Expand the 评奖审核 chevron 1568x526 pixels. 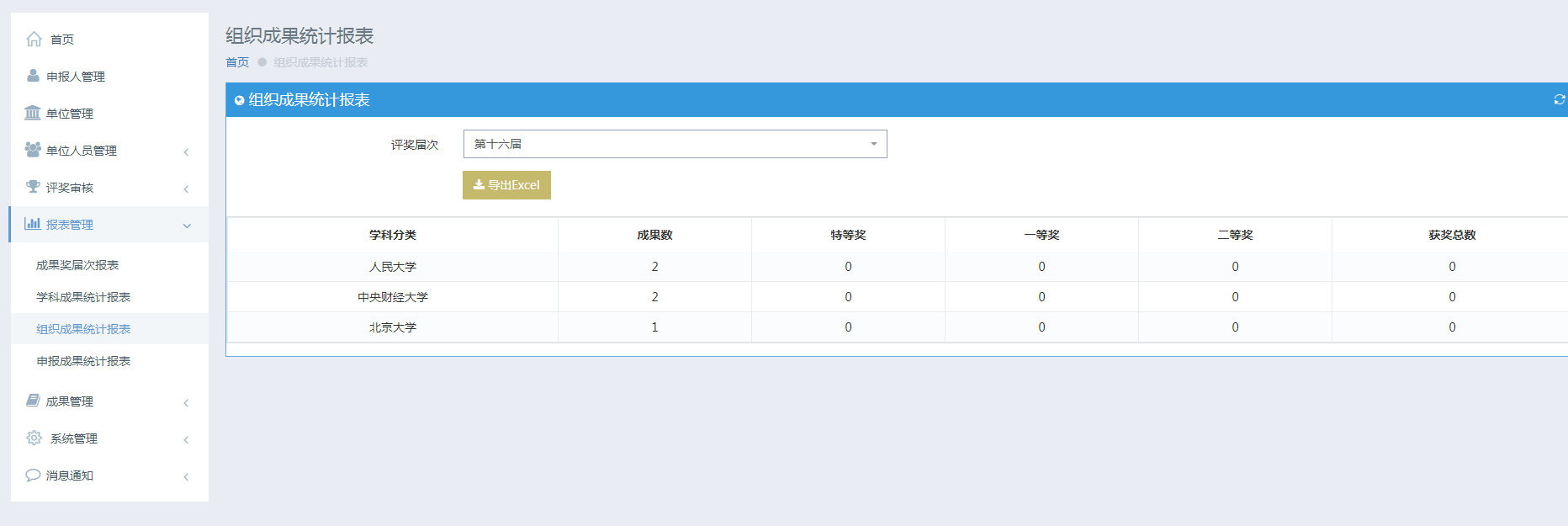tap(186, 189)
